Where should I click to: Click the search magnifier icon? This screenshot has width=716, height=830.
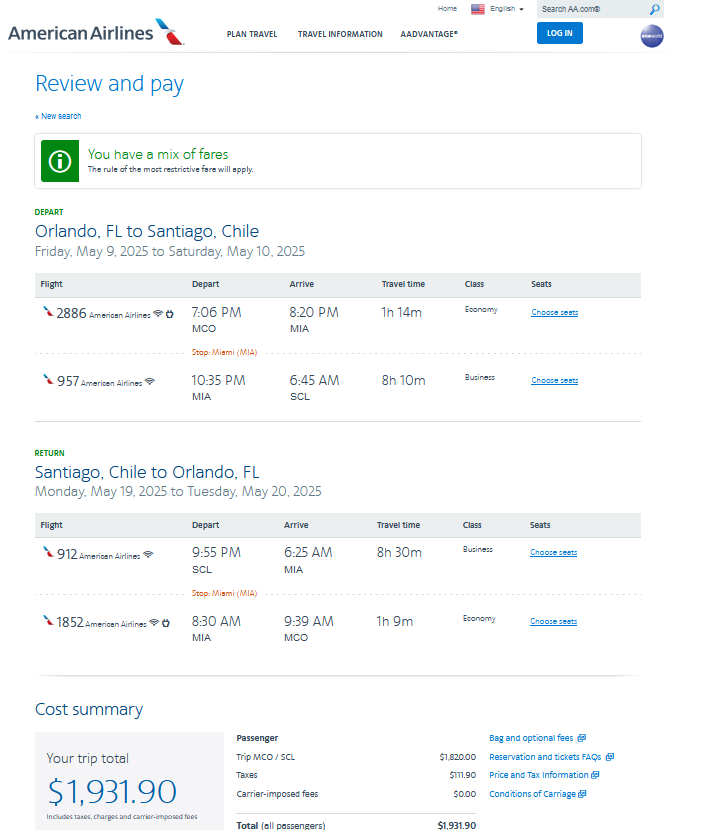click(x=654, y=9)
